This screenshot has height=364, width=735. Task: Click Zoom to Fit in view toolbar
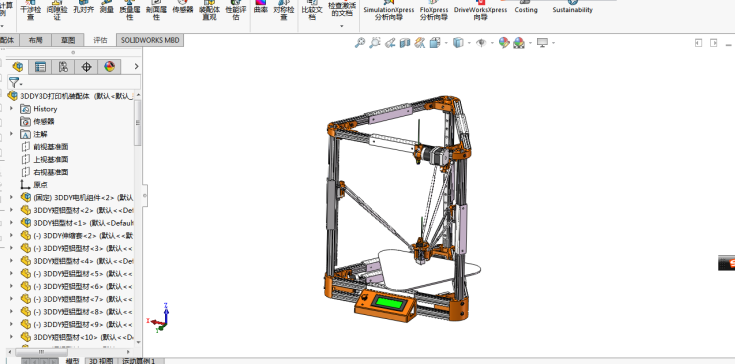pyautogui.click(x=360, y=43)
